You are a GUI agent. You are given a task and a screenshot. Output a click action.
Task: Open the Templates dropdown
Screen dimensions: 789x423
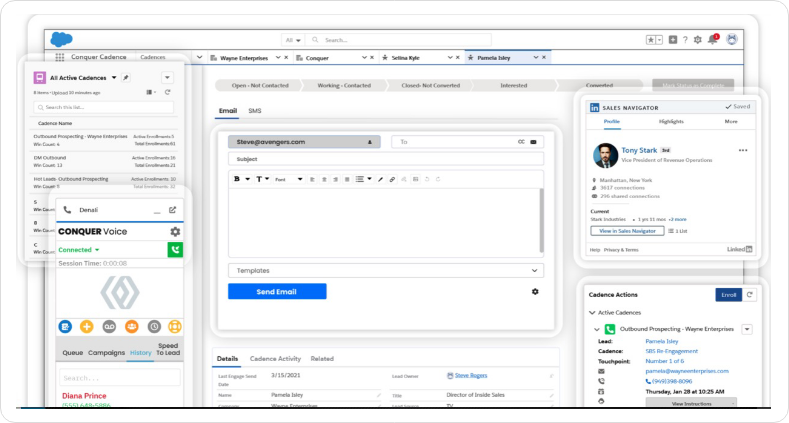pos(385,271)
